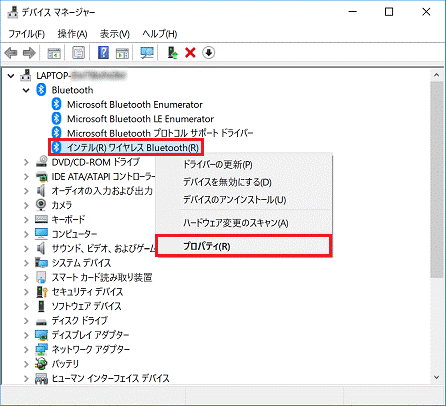Collapse the Bluetooth category
The width and height of the screenshot is (446, 406).
[x=26, y=90]
